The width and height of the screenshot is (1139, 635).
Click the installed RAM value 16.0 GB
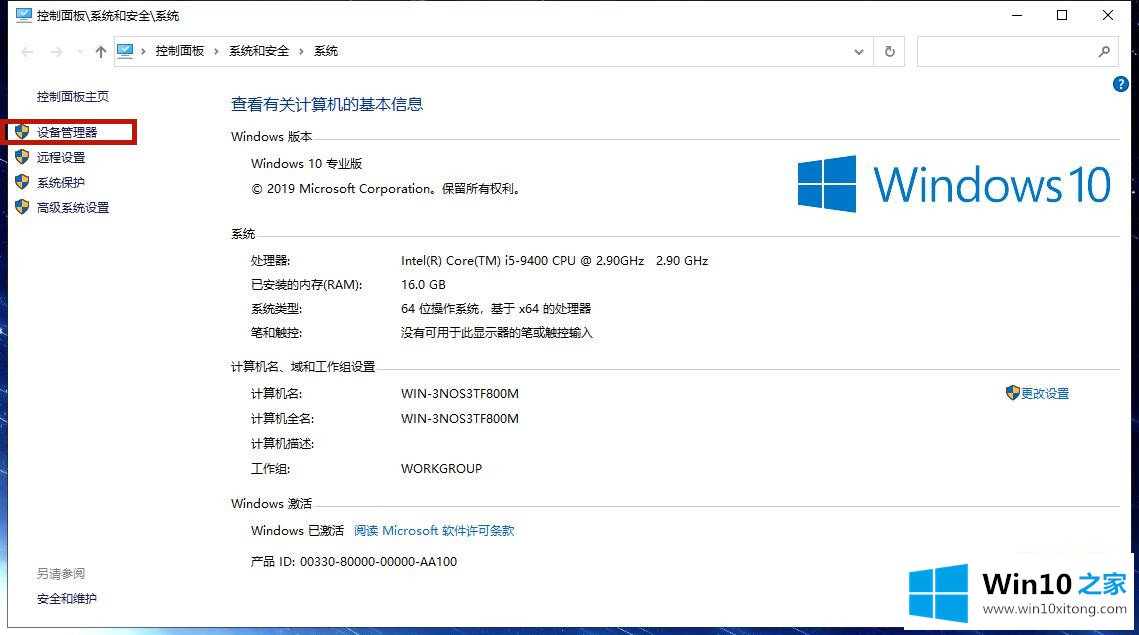[x=423, y=285]
